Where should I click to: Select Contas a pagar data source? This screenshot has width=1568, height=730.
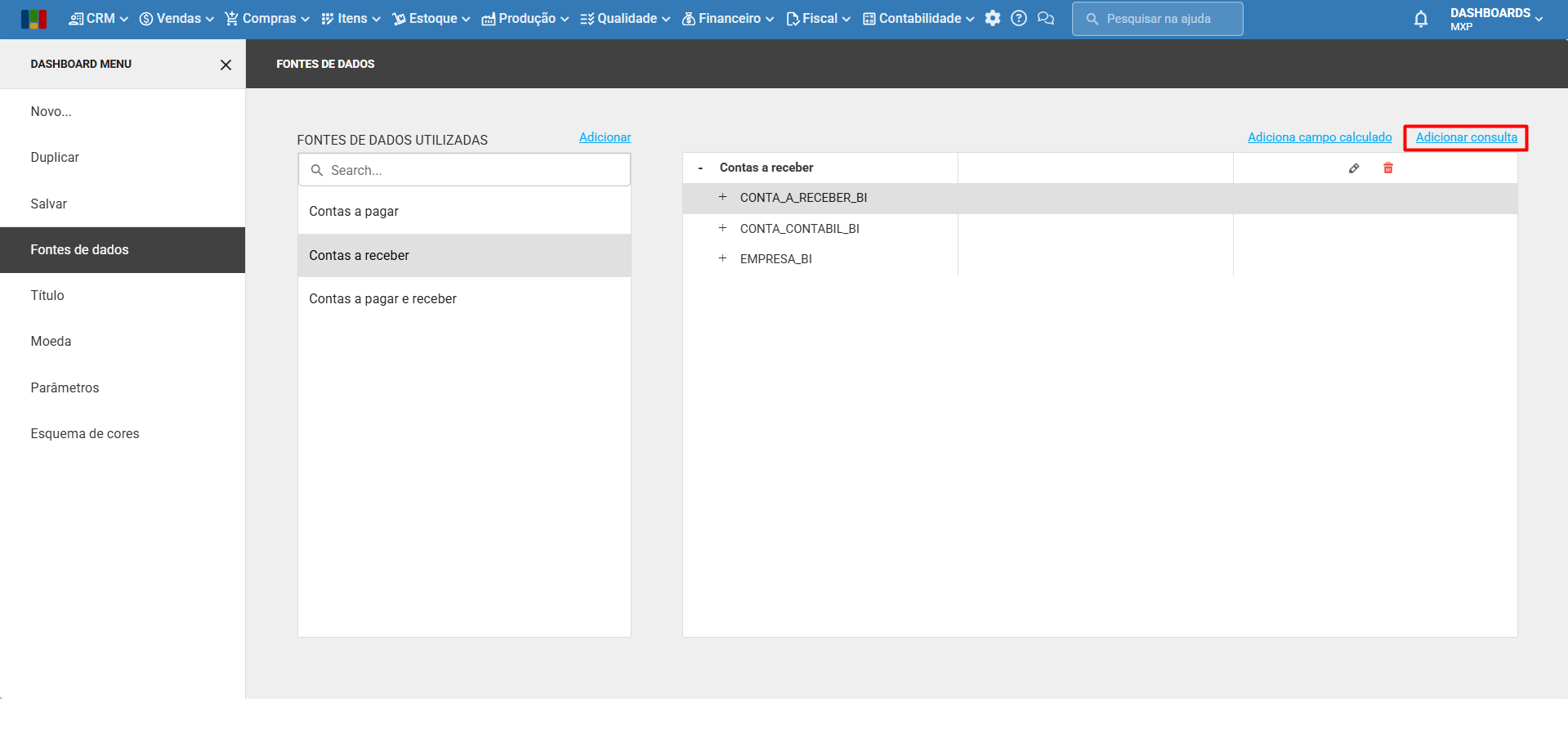click(x=464, y=212)
